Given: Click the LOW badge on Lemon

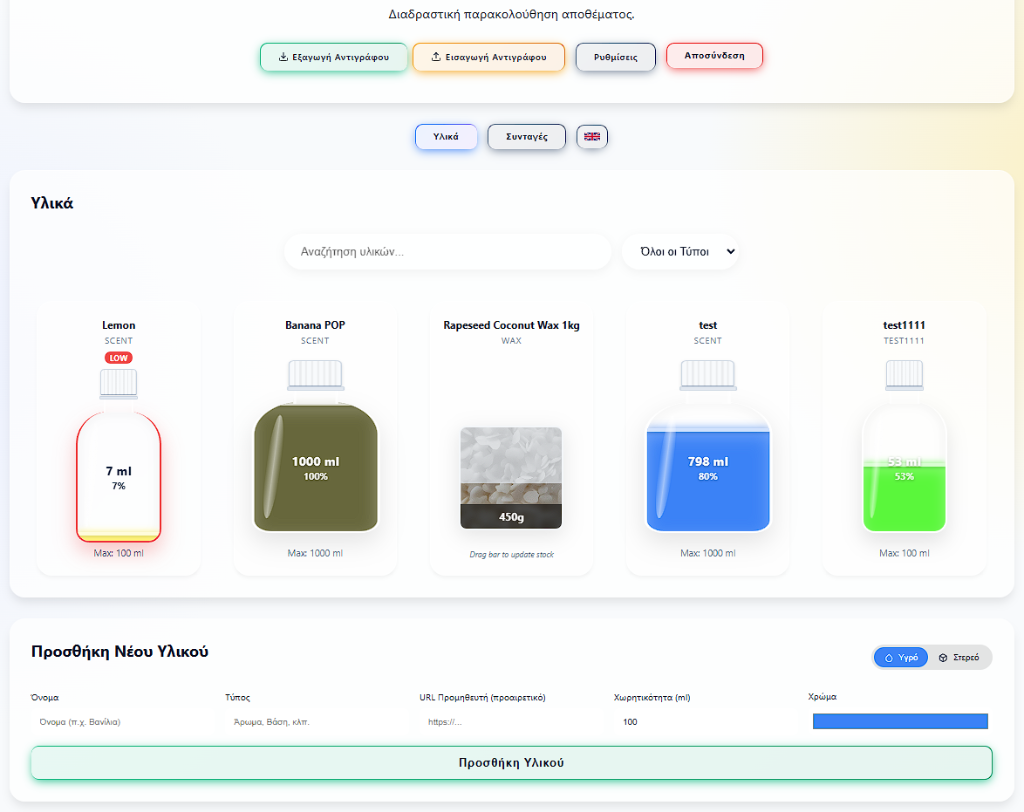Looking at the screenshot, I should 118,357.
